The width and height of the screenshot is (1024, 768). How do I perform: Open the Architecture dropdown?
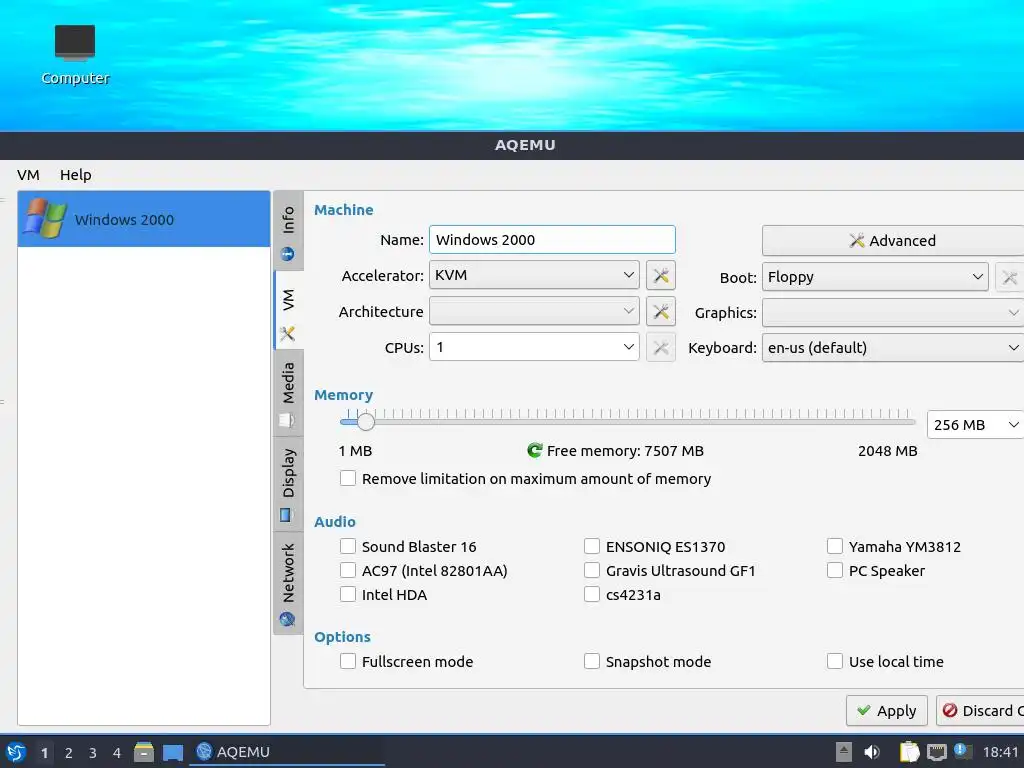click(534, 312)
